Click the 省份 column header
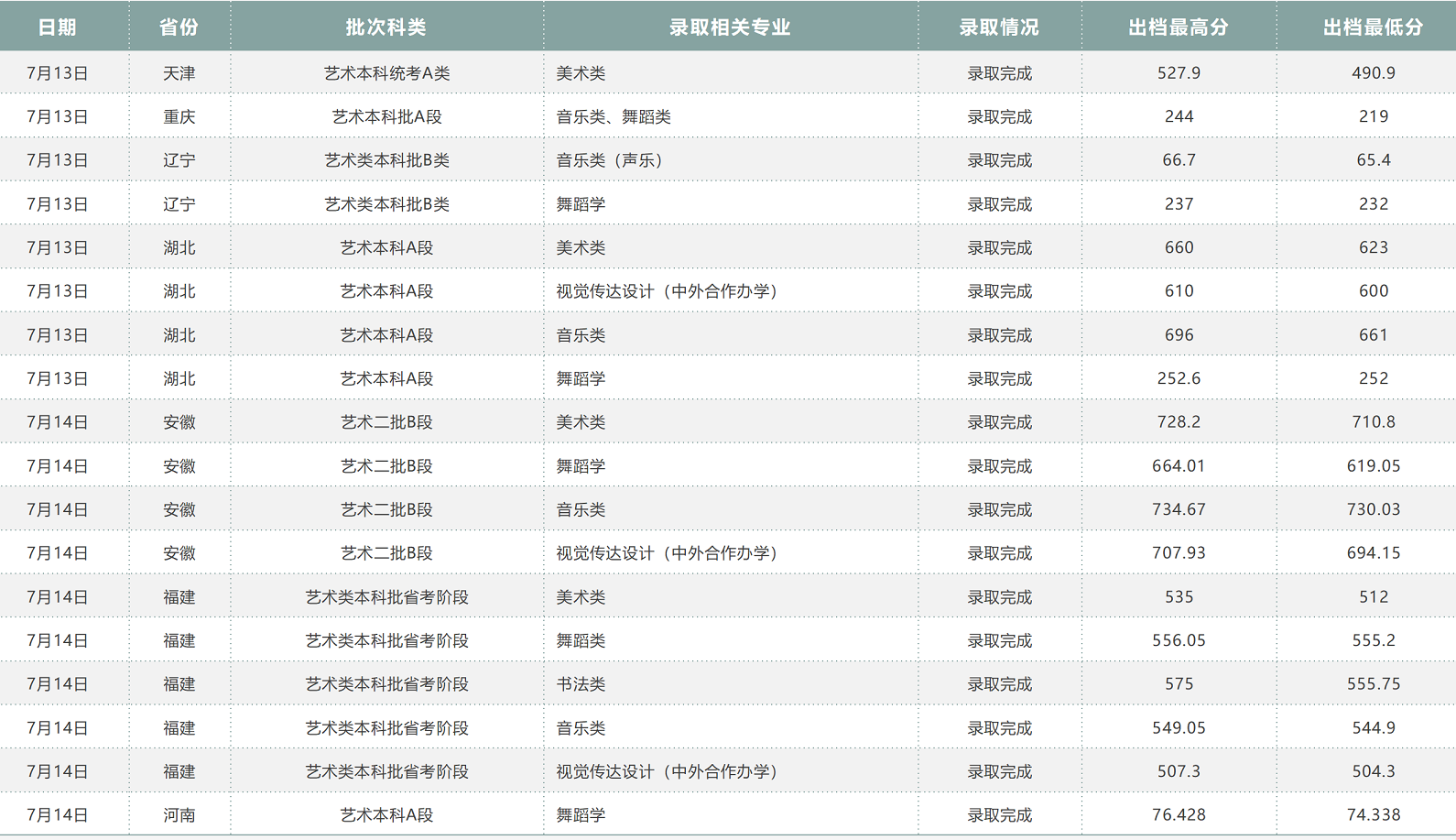Image resolution: width=1456 pixels, height=840 pixels. pyautogui.click(x=179, y=27)
